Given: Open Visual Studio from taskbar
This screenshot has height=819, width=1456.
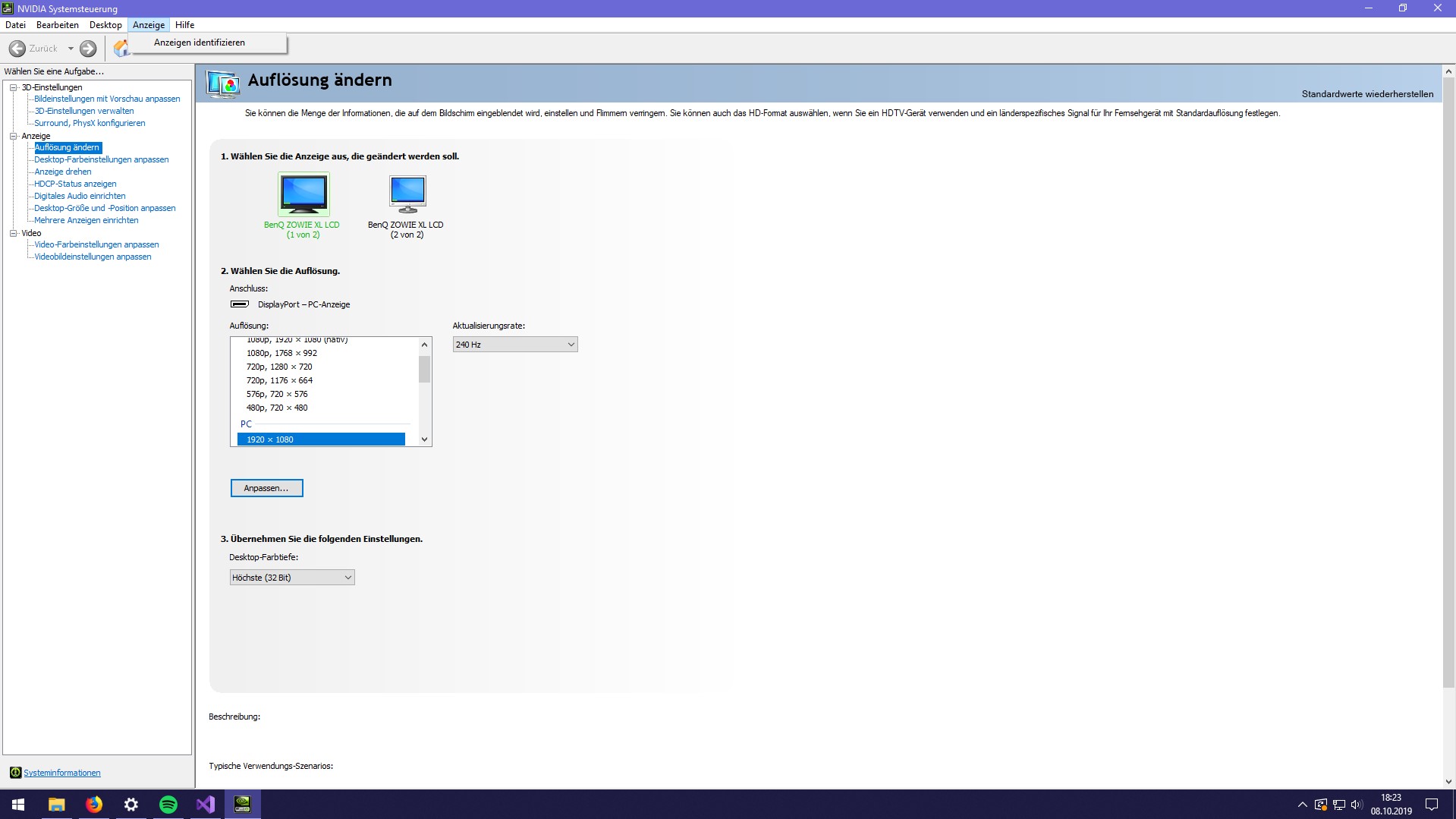Looking at the screenshot, I should pos(205,805).
